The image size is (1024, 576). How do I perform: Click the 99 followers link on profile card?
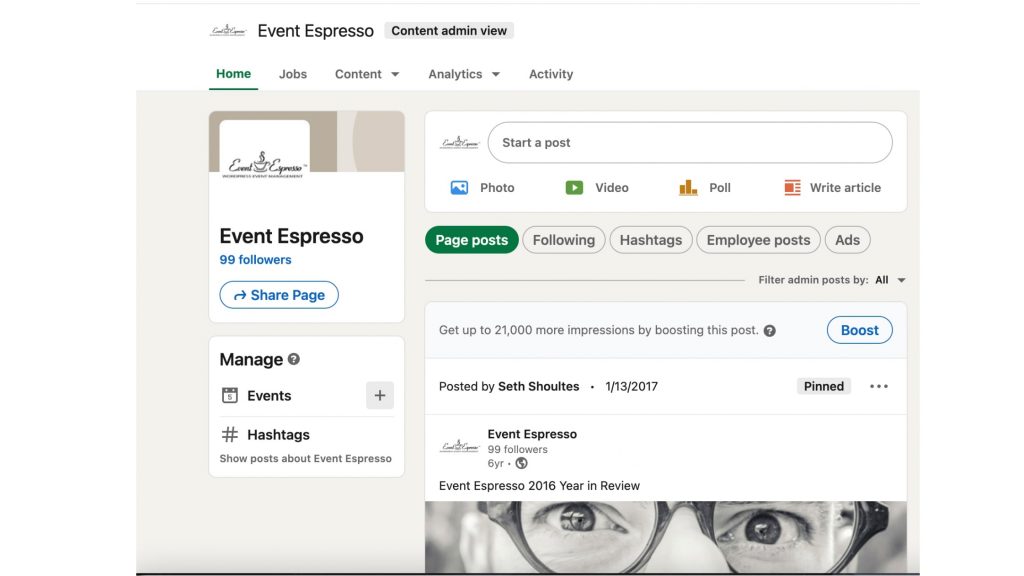pyautogui.click(x=255, y=259)
